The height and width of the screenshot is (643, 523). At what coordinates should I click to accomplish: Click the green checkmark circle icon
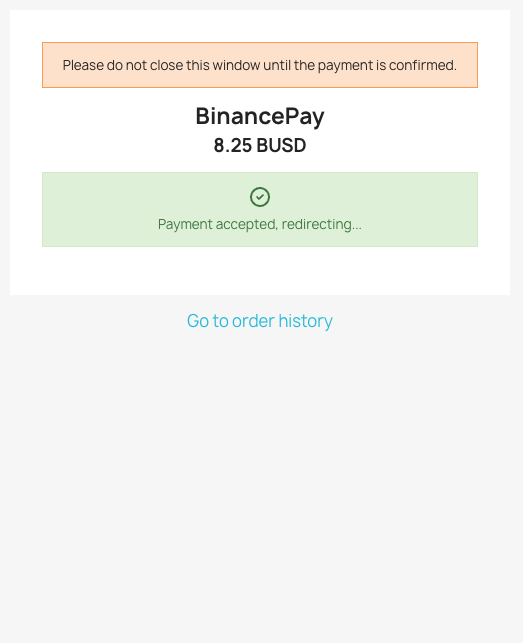pyautogui.click(x=260, y=197)
